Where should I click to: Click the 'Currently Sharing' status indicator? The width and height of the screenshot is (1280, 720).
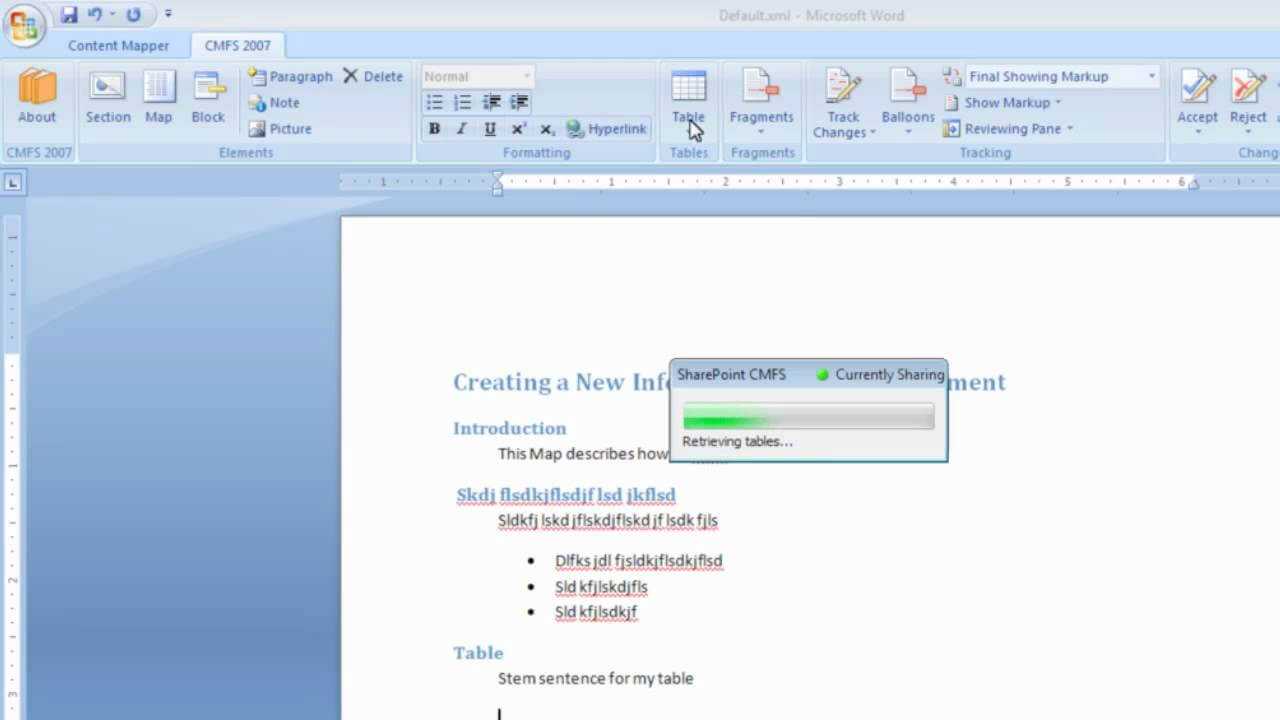881,375
